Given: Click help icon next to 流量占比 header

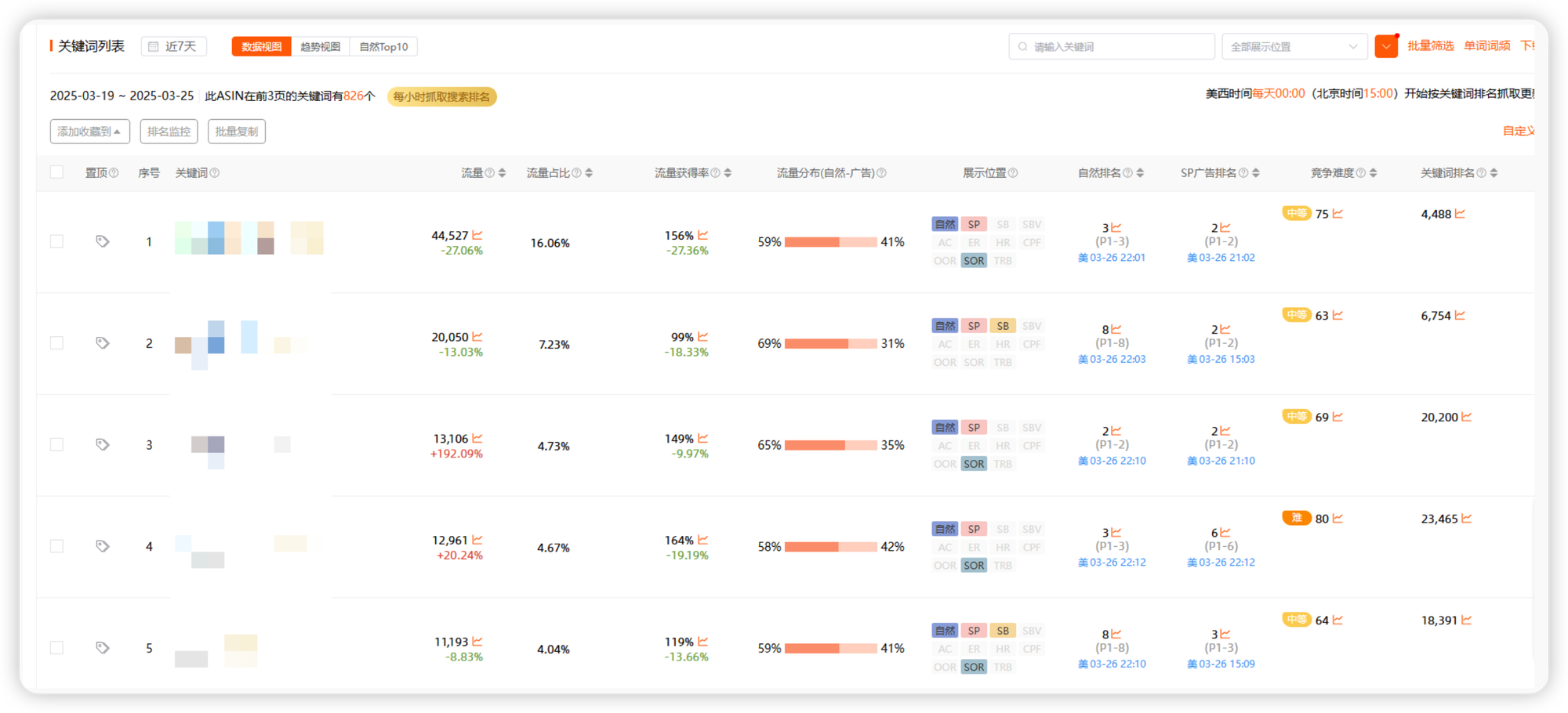Looking at the screenshot, I should 576,172.
